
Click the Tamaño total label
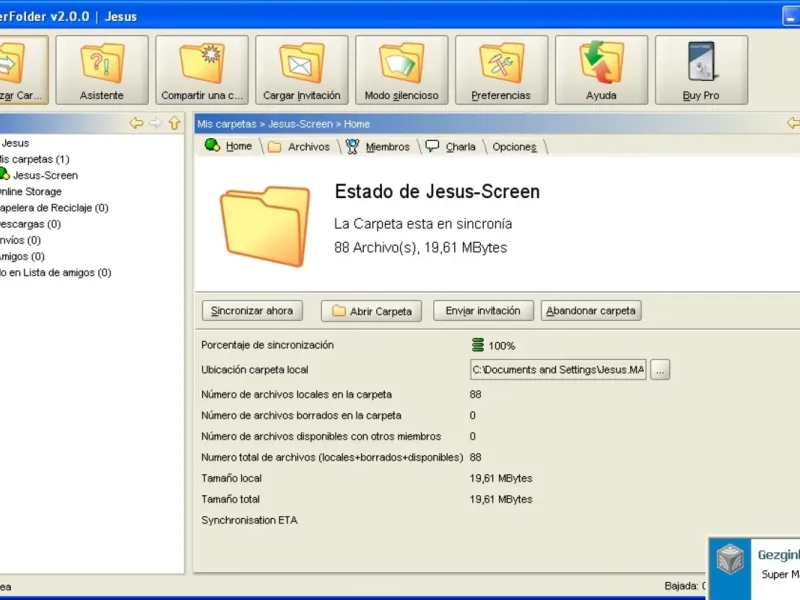pyautogui.click(x=230, y=499)
